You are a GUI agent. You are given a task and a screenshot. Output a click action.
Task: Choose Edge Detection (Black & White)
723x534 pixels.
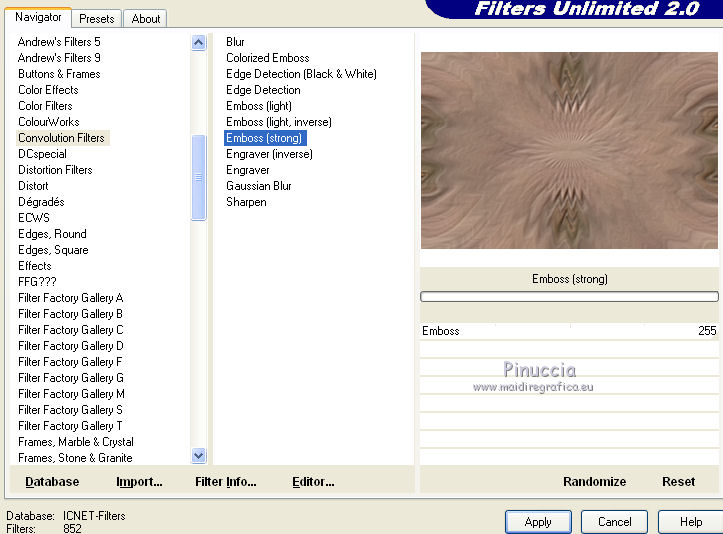pos(301,74)
